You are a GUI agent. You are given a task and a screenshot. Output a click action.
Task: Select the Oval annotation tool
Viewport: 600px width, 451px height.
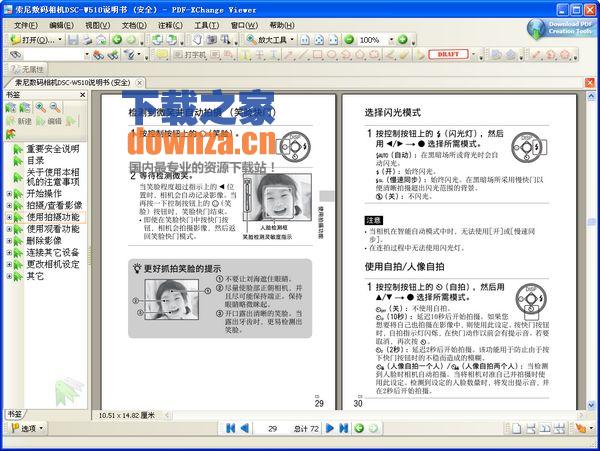pos(331,55)
